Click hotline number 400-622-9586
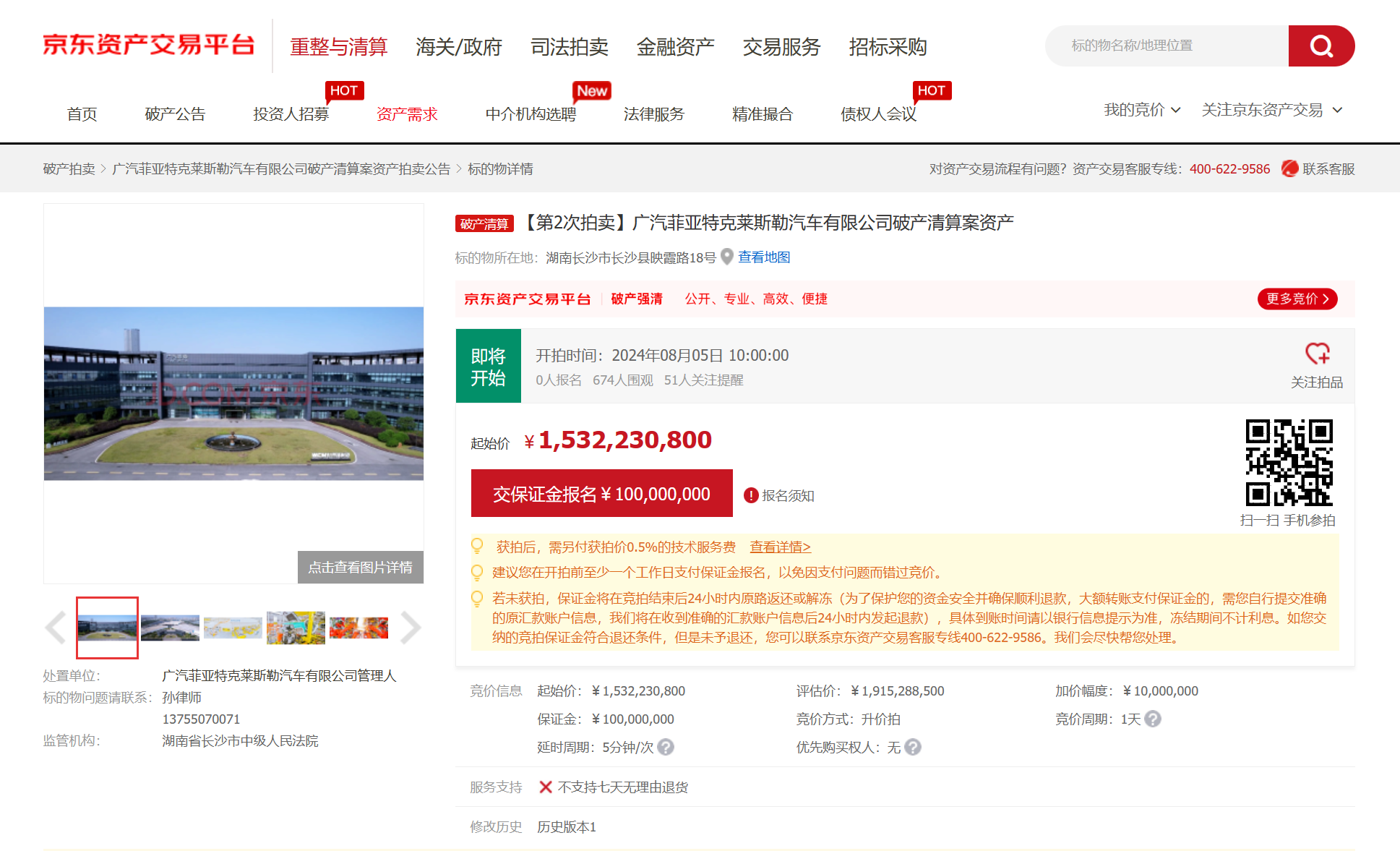The width and height of the screenshot is (1400, 851). coord(1229,168)
